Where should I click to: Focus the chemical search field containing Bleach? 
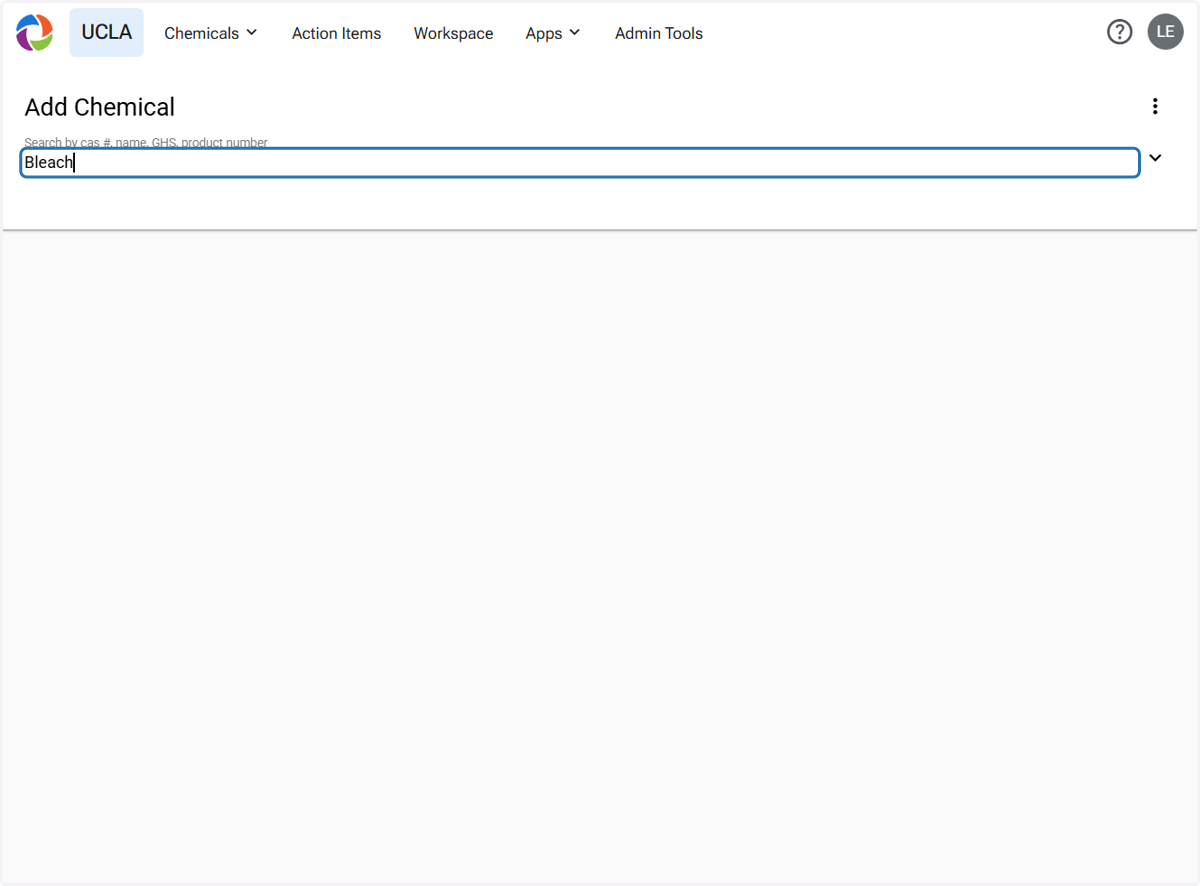(x=580, y=163)
